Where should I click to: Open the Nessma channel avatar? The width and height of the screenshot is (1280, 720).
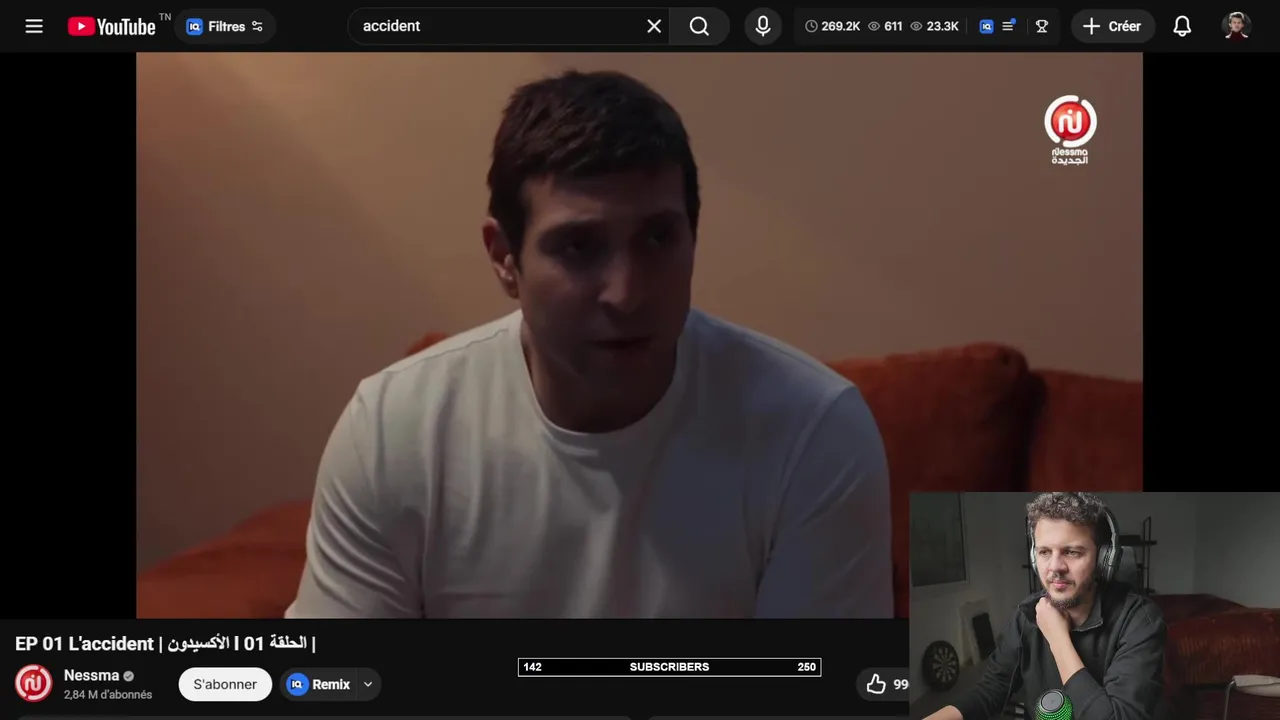33,683
